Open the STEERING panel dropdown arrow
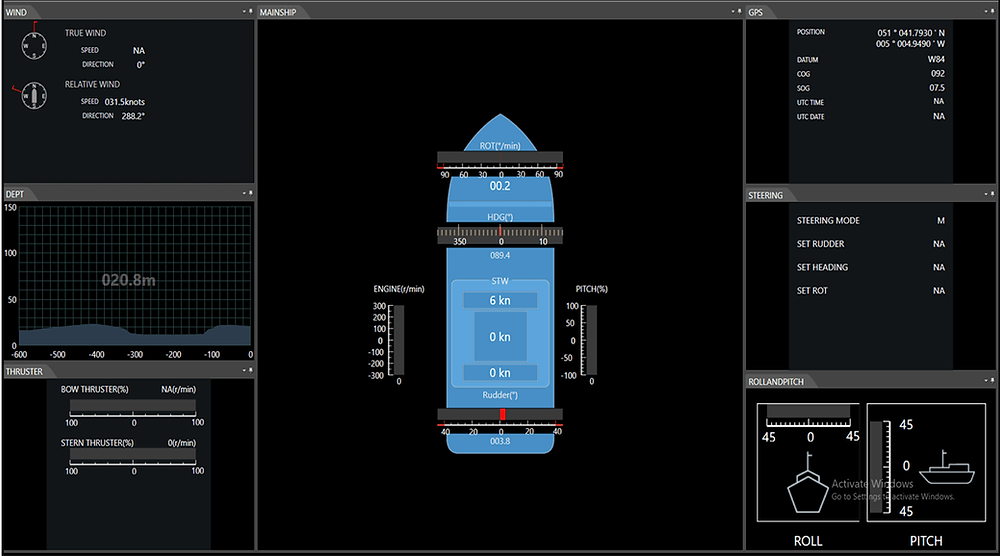 [x=985, y=194]
